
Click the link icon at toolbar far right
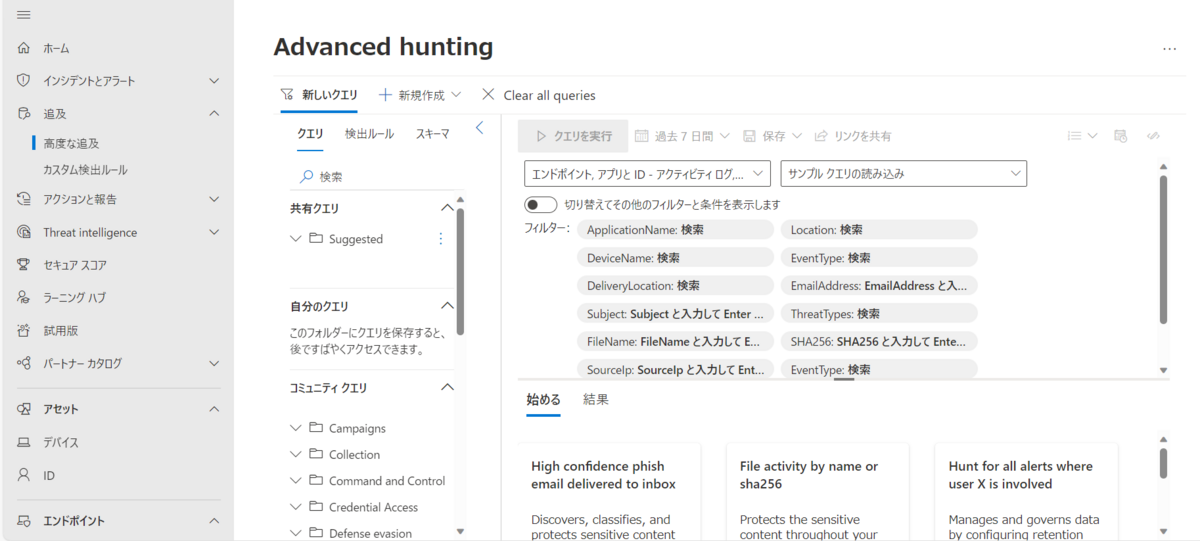coord(1153,136)
